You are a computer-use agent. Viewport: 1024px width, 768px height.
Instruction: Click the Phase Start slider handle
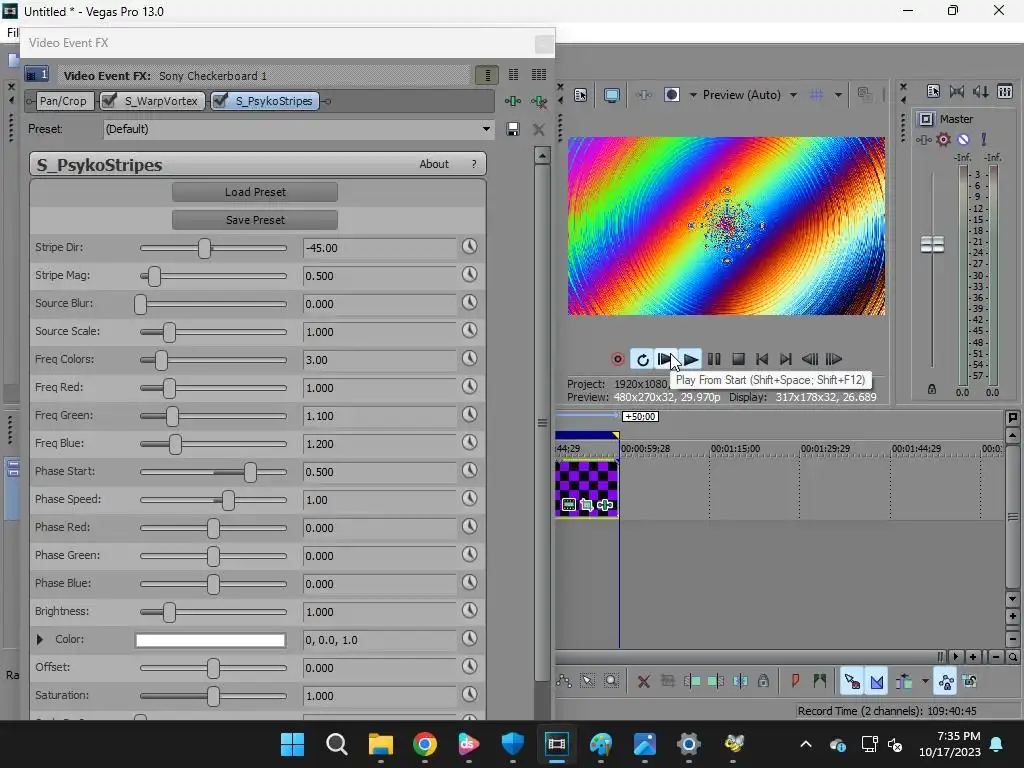point(250,472)
